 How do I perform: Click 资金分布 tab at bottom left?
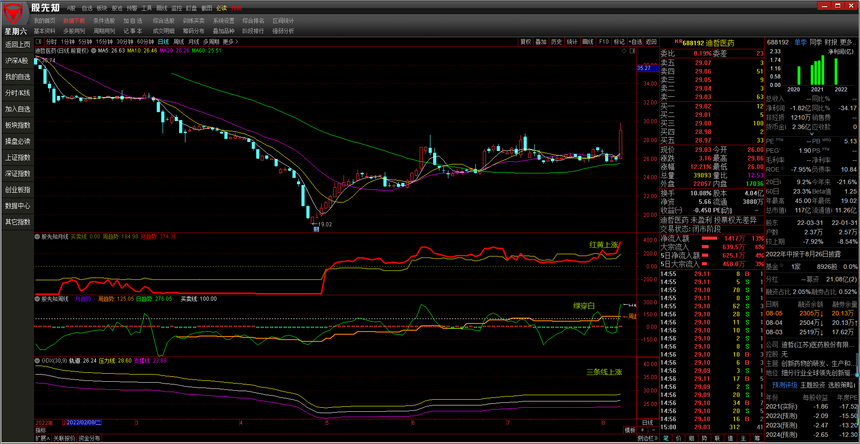pos(89,439)
